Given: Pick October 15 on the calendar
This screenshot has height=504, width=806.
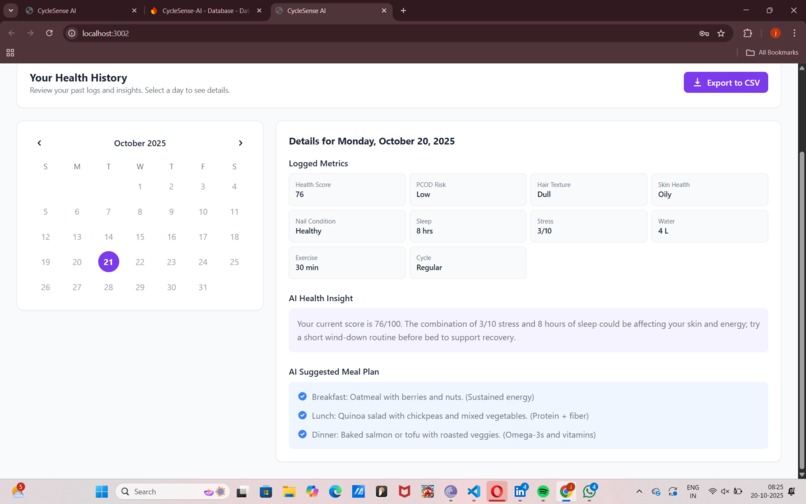Looking at the screenshot, I should tap(140, 237).
